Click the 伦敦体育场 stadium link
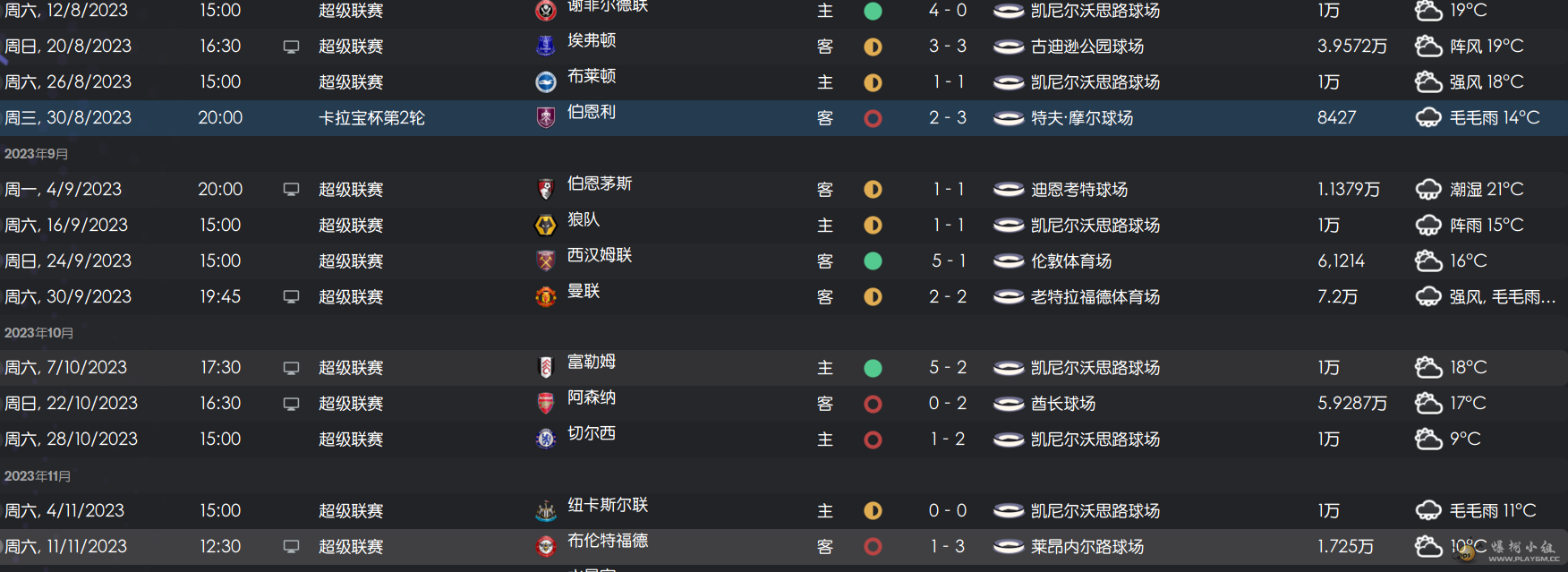The width and height of the screenshot is (1568, 572). click(x=1071, y=260)
